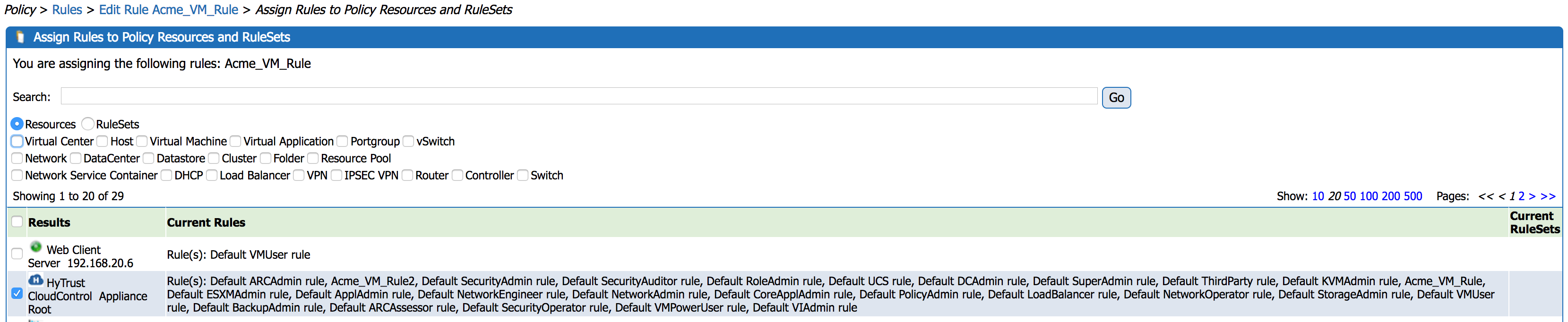Jump to last page with >> link

click(x=1548, y=196)
